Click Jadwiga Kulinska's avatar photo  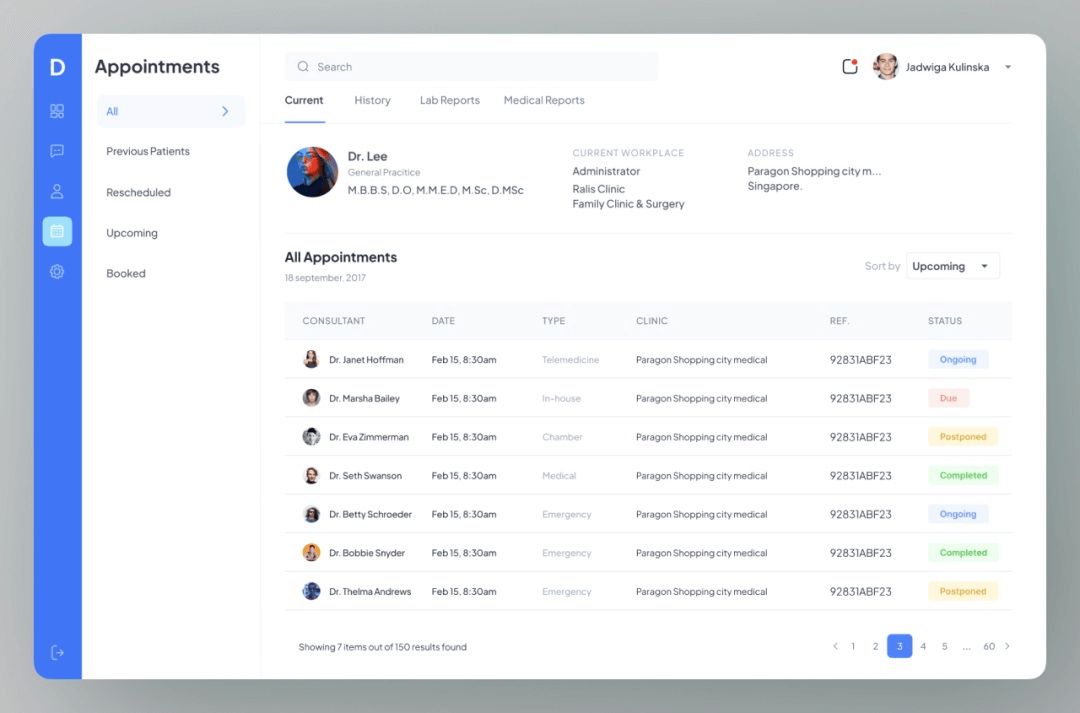coord(886,67)
